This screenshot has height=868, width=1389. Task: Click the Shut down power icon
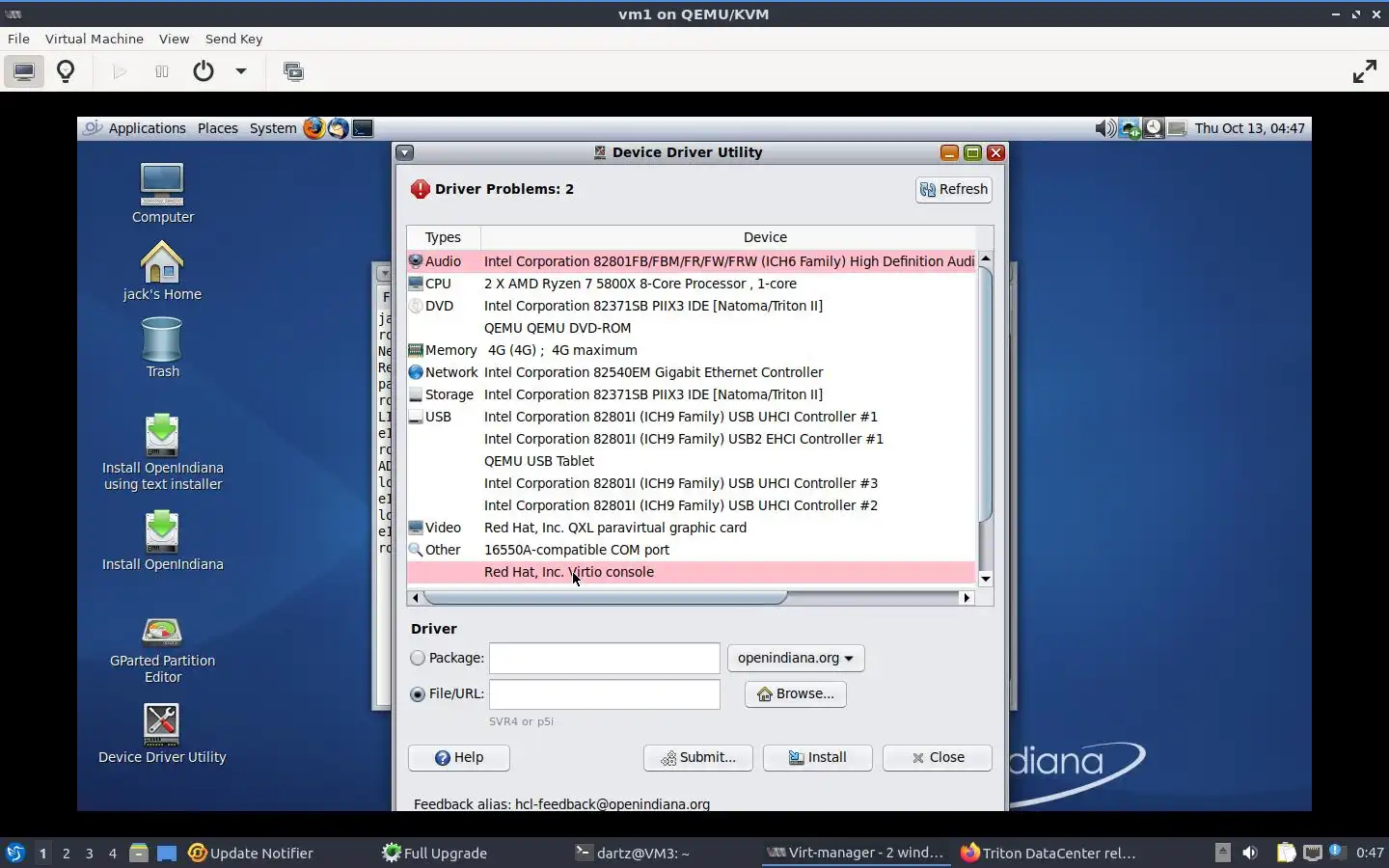(x=204, y=71)
